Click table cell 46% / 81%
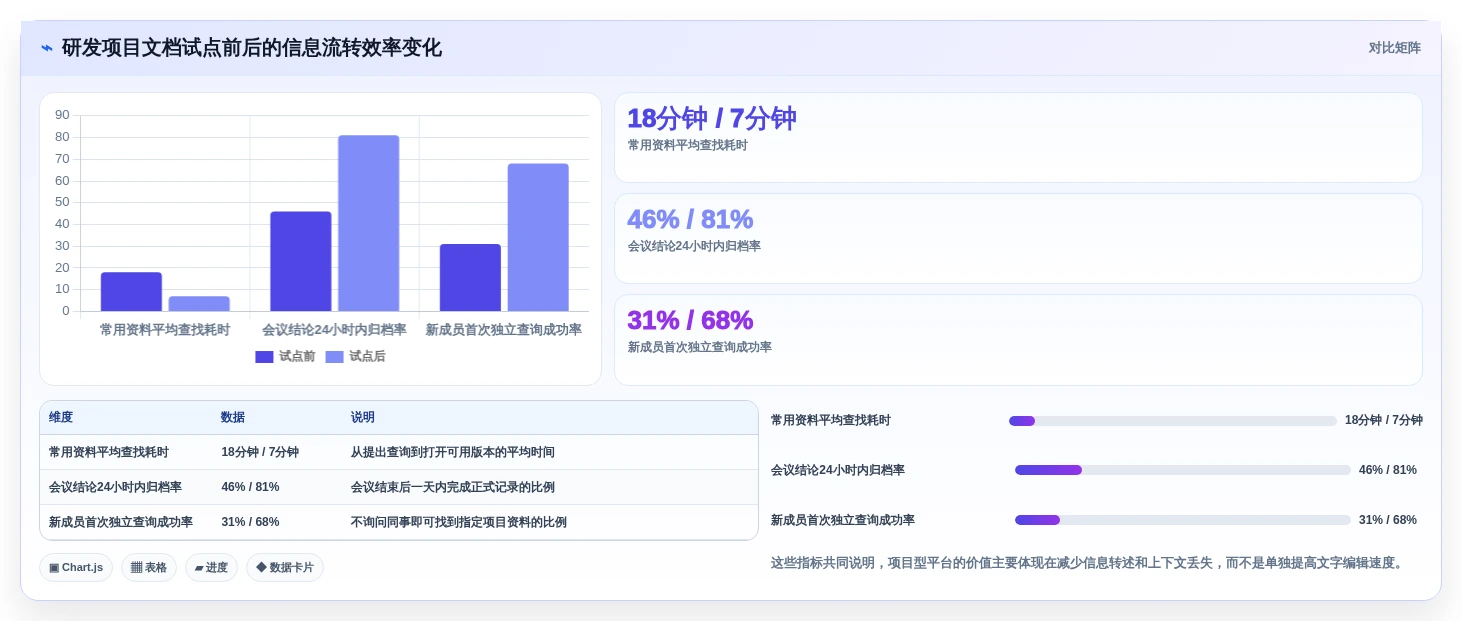 (x=250, y=487)
